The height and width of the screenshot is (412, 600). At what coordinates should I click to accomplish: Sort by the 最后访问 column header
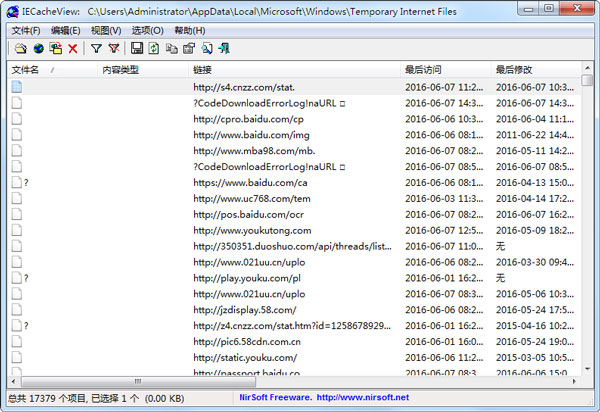click(423, 70)
